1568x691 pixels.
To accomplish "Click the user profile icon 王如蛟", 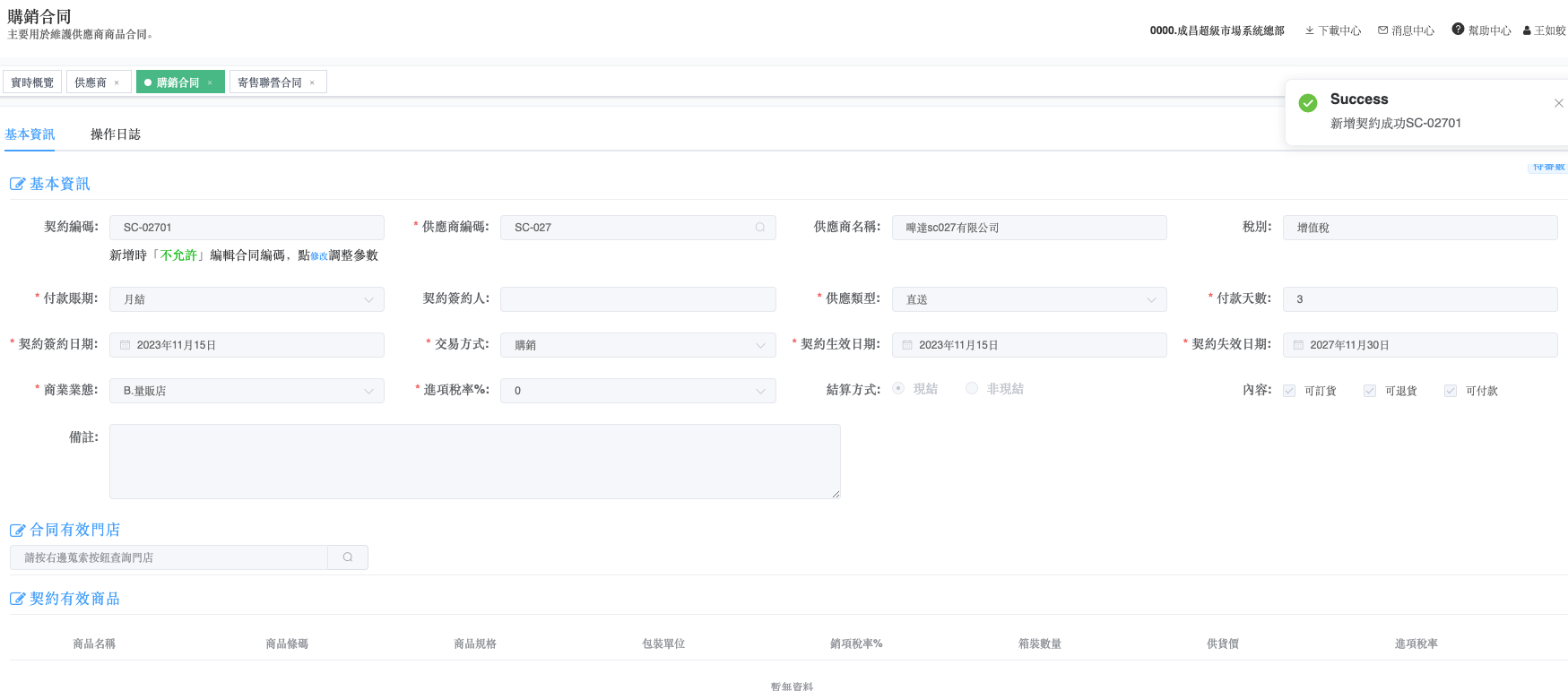I will 1527,30.
